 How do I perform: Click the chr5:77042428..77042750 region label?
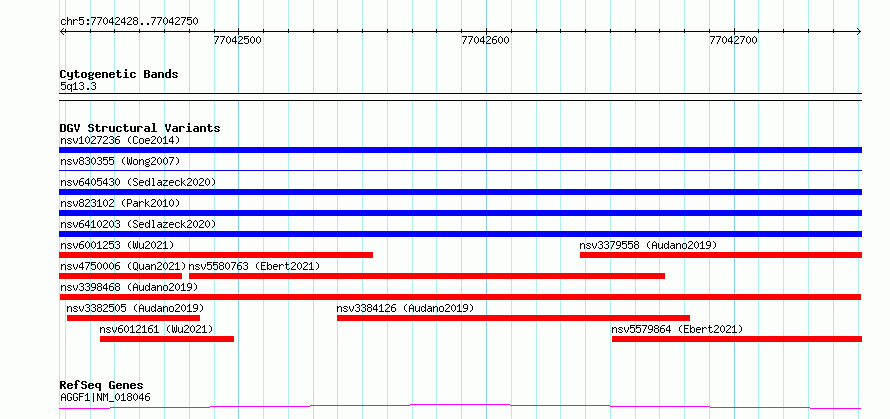point(129,22)
